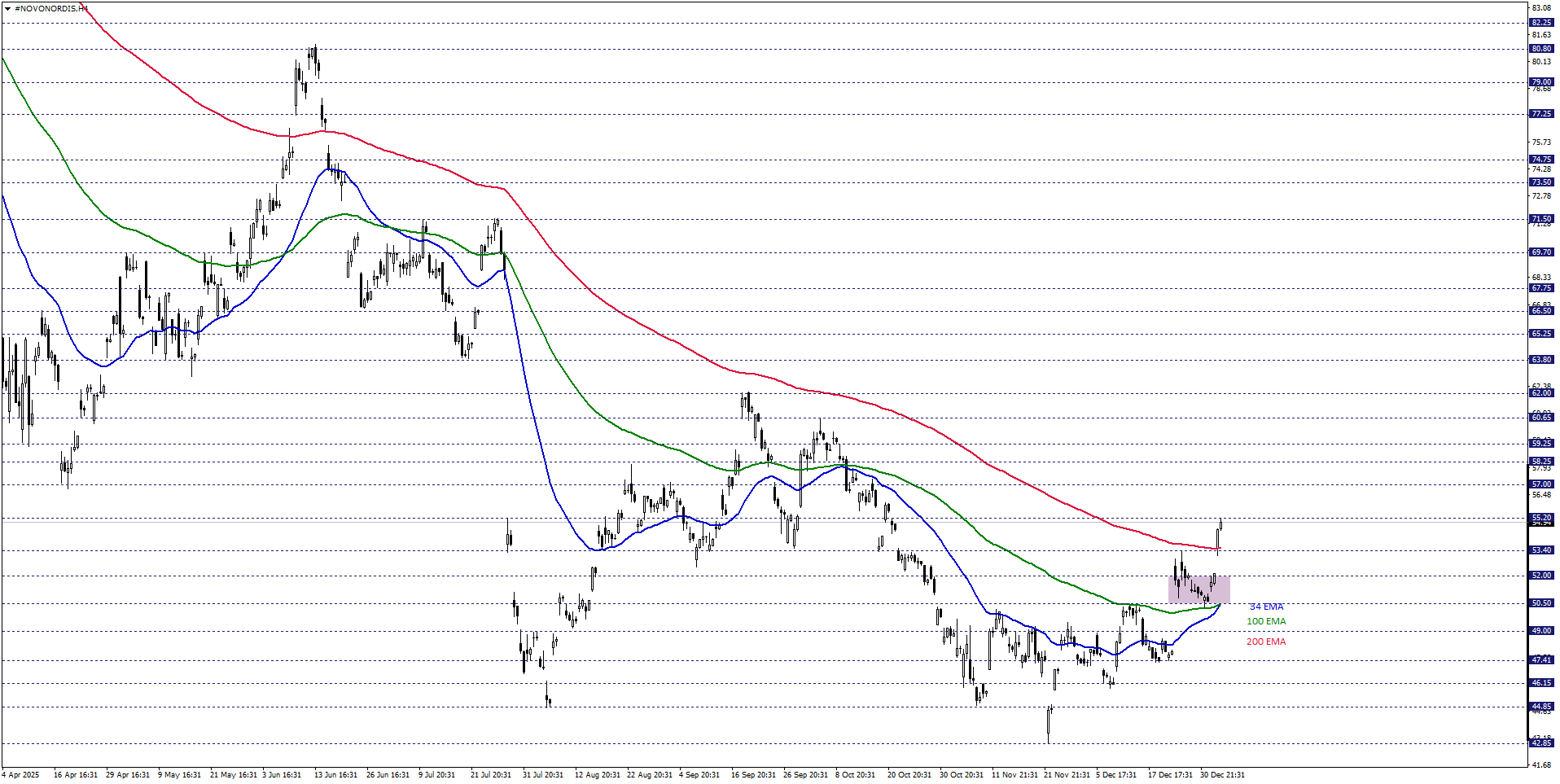Select the purple highlighted rectangle zone
Viewport: 1560px width, 784px height.
1198,589
